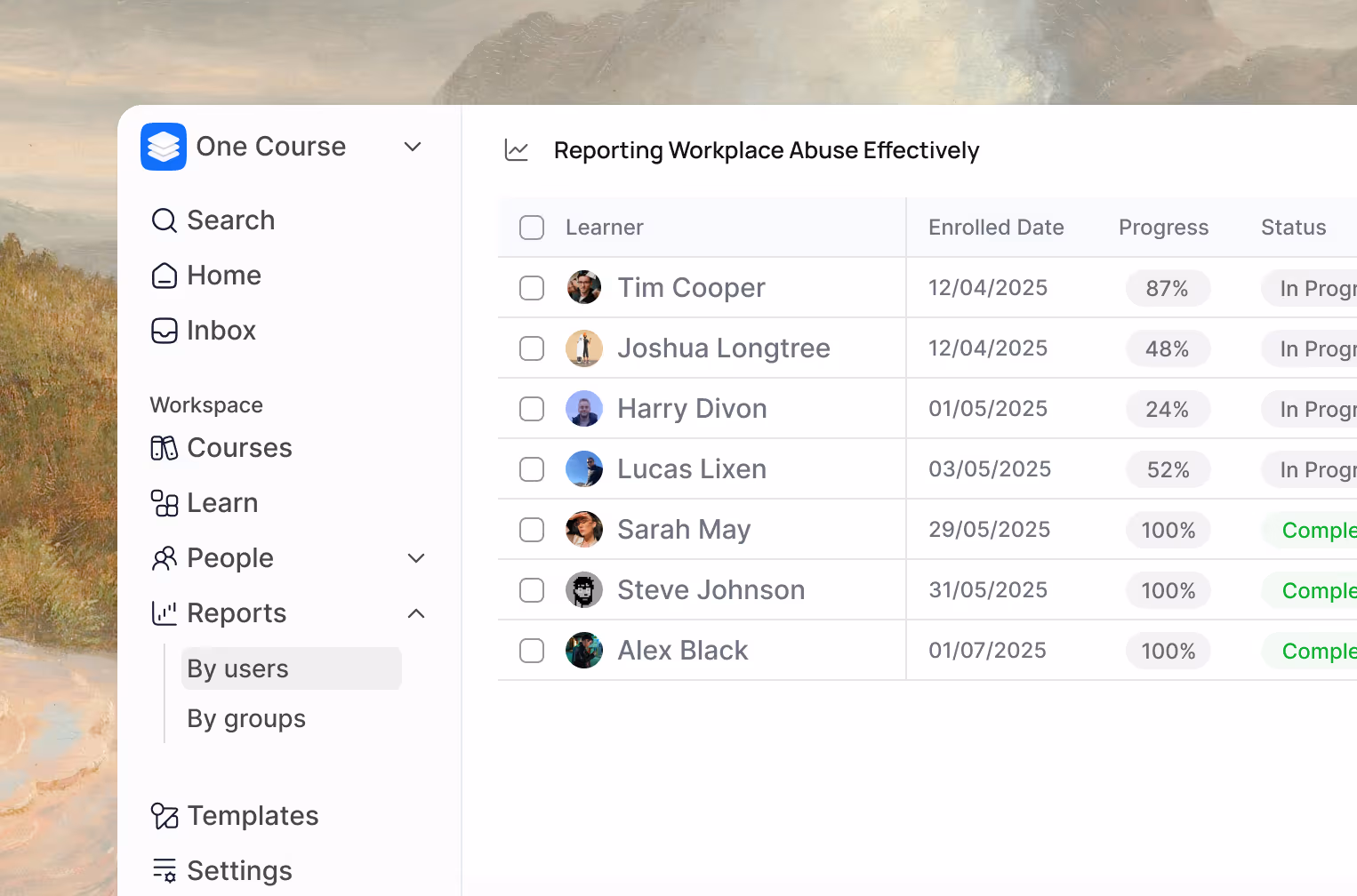
Task: Switch to the By groups report
Action: tap(245, 718)
